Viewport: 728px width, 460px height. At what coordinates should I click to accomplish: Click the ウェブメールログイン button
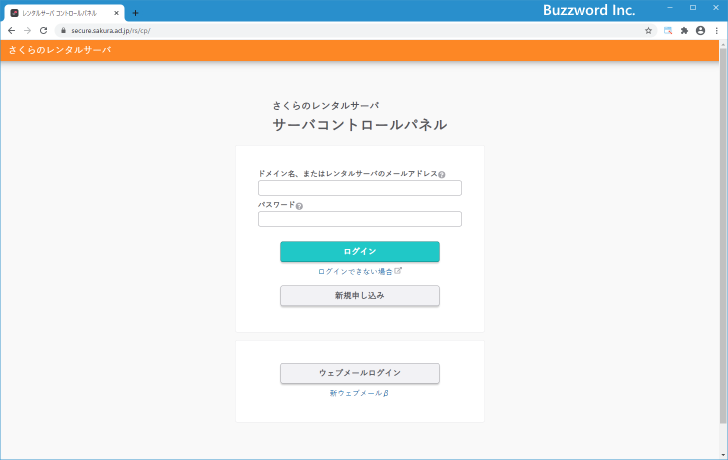coord(360,373)
